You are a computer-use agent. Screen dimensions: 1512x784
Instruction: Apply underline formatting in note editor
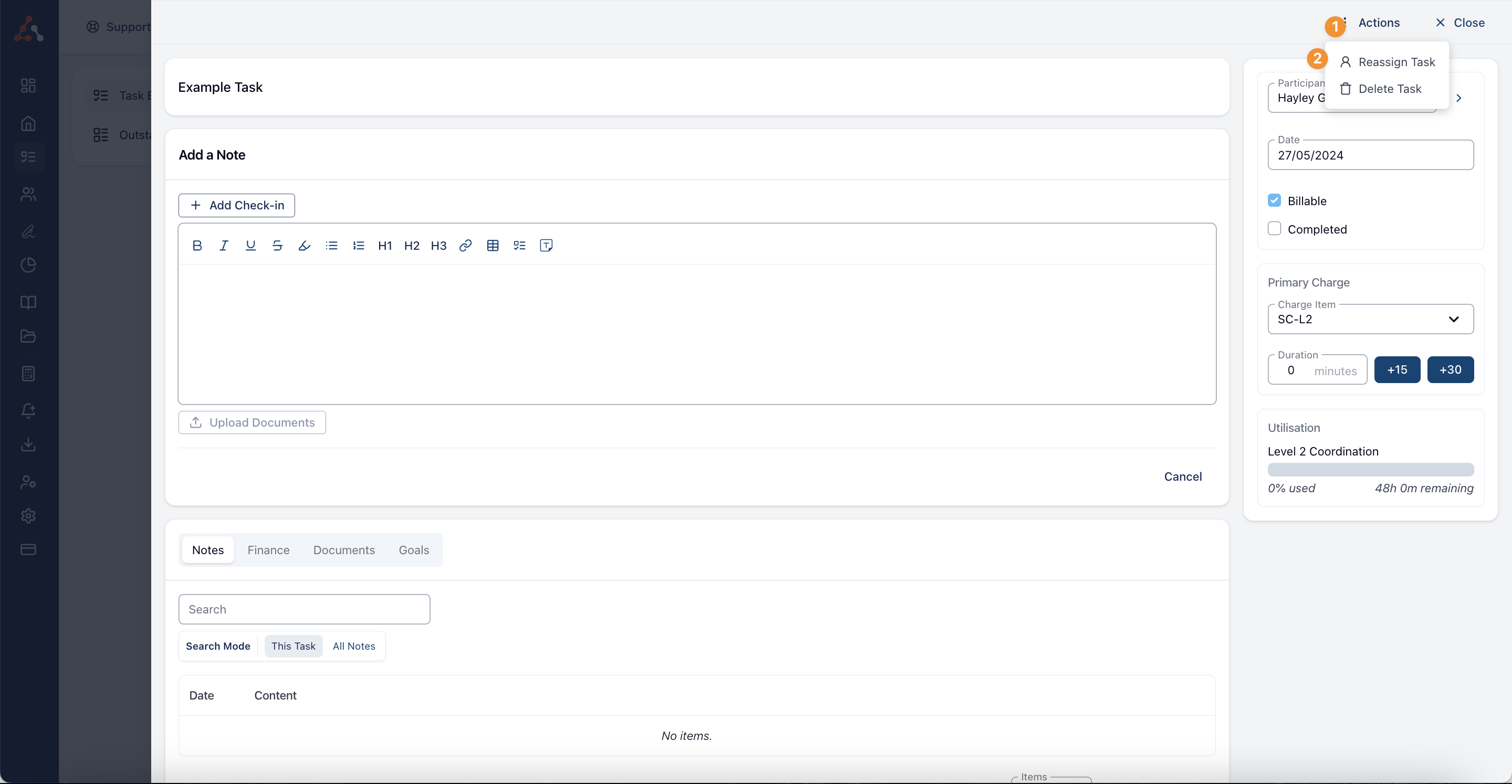tap(250, 245)
